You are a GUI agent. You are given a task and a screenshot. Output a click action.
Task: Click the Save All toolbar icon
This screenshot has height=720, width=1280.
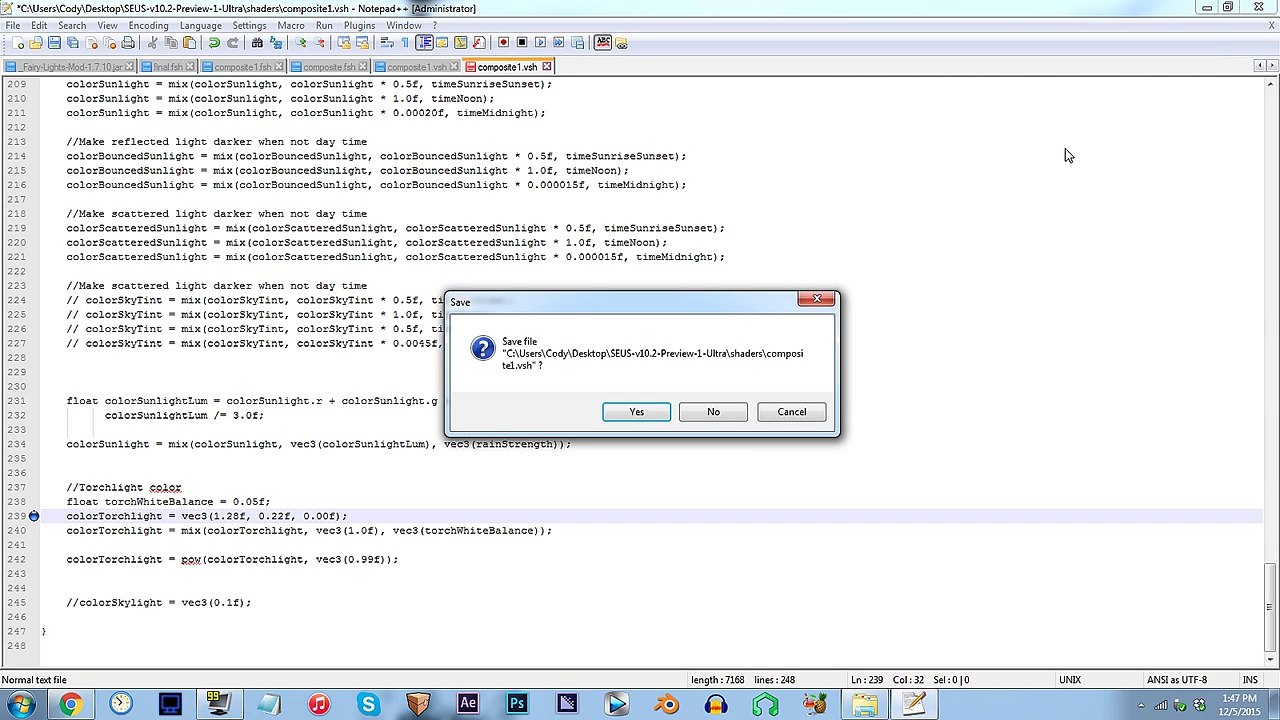(72, 43)
